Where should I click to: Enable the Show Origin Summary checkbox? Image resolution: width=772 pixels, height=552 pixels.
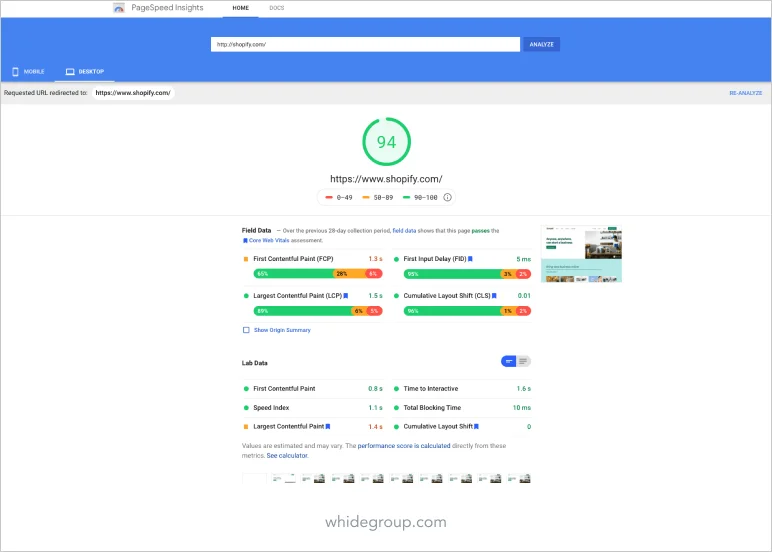point(246,330)
